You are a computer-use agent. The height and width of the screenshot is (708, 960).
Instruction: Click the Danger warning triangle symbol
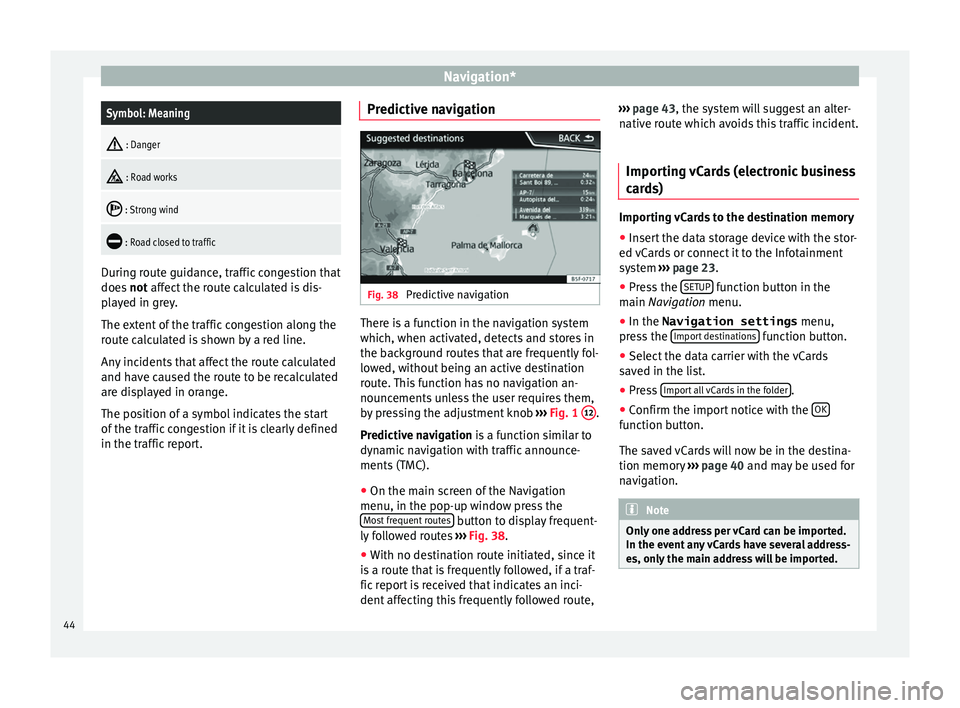[x=117, y=145]
